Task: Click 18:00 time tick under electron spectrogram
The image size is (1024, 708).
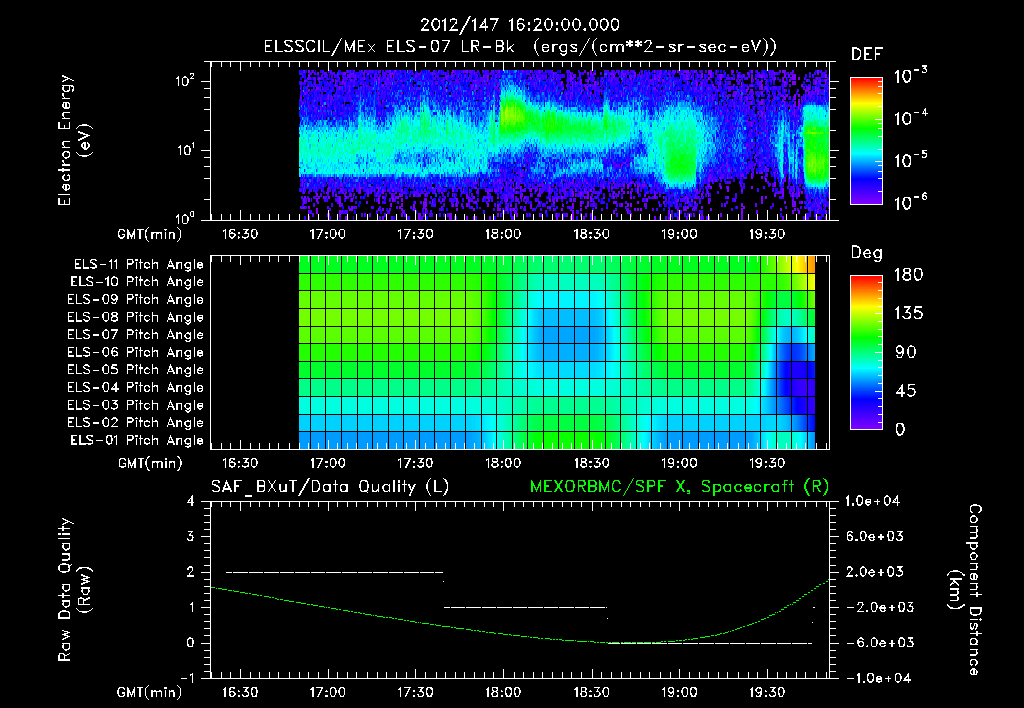Action: click(503, 234)
